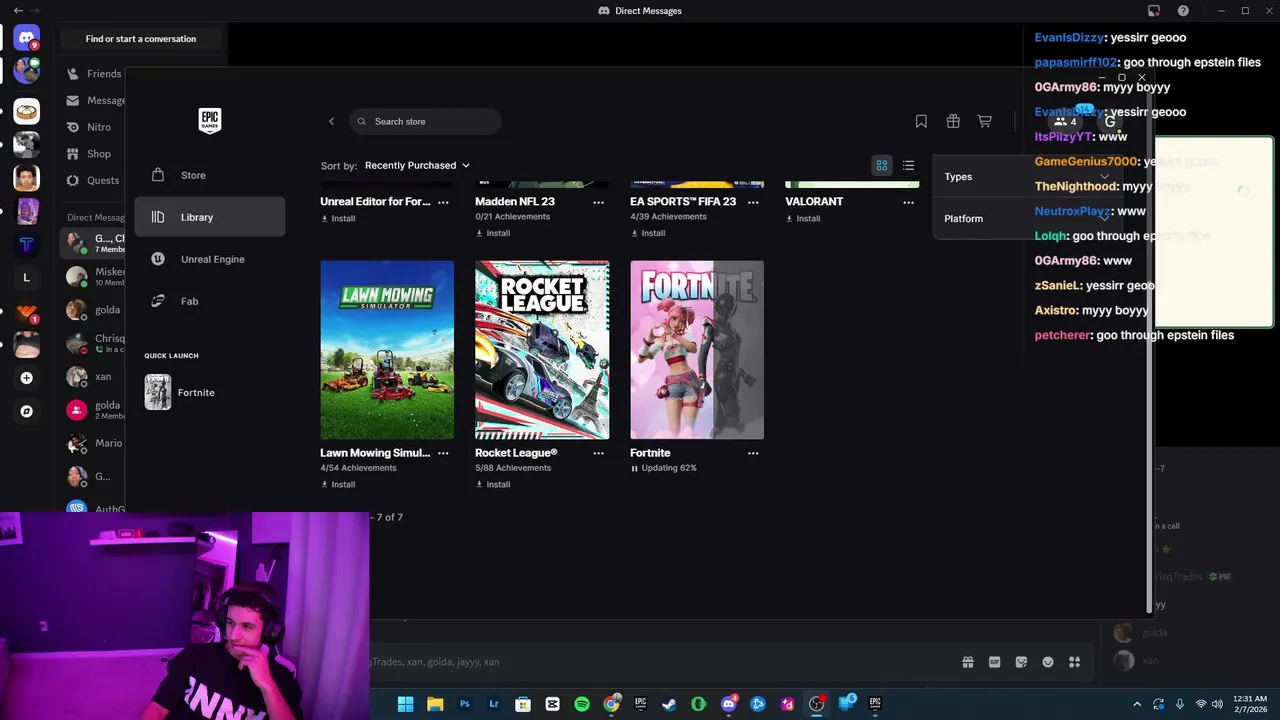Click the Epic Games logo at top

click(x=209, y=121)
